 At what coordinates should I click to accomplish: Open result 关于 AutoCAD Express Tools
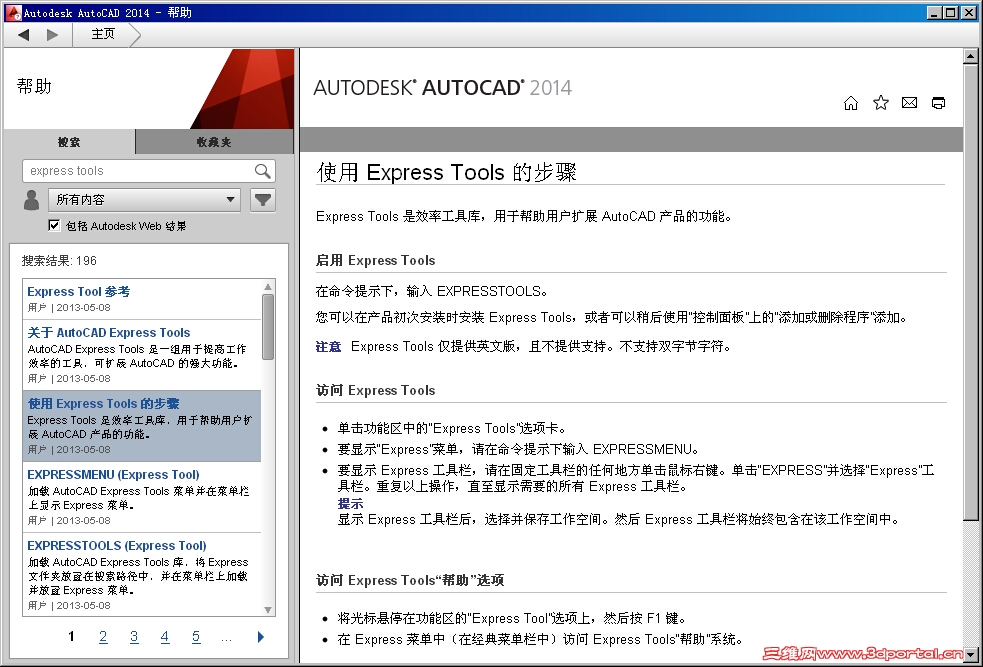point(108,333)
